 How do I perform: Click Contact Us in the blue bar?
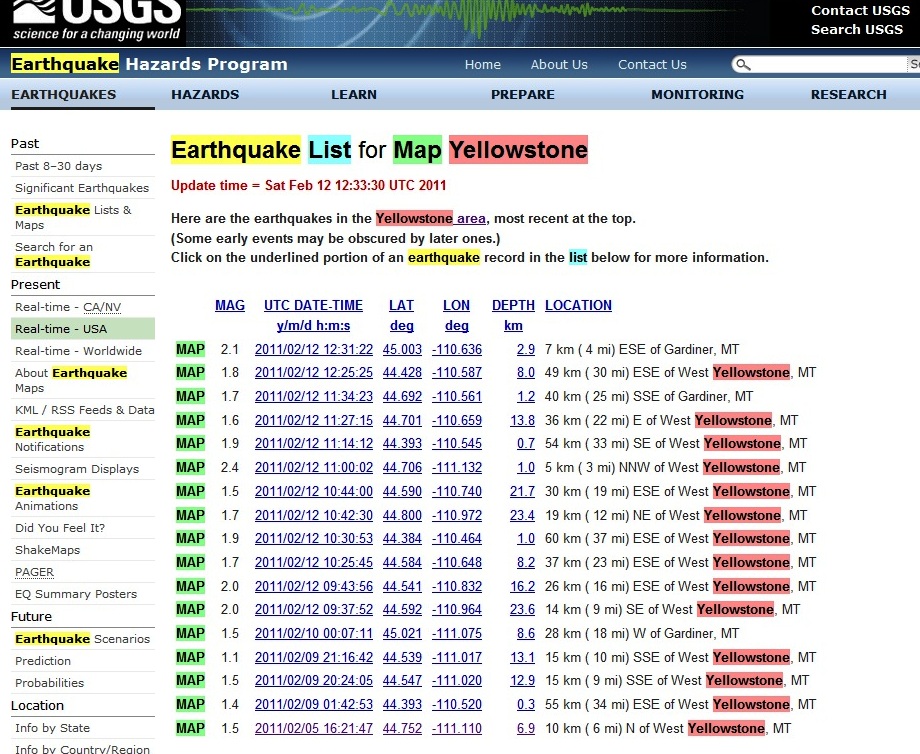(652, 65)
